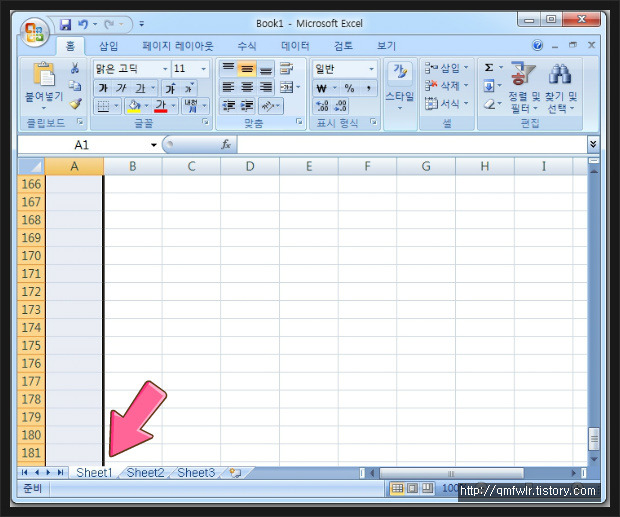Merge and center cells

coord(286,87)
